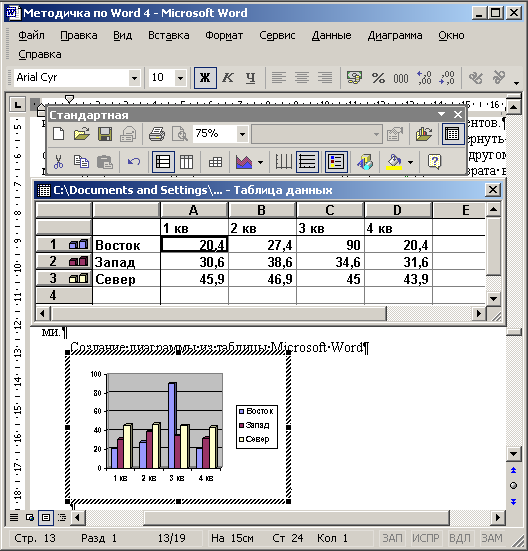Align text left in Formatting toolbar
Image resolution: width=528 pixels, height=551 pixels.
279,78
